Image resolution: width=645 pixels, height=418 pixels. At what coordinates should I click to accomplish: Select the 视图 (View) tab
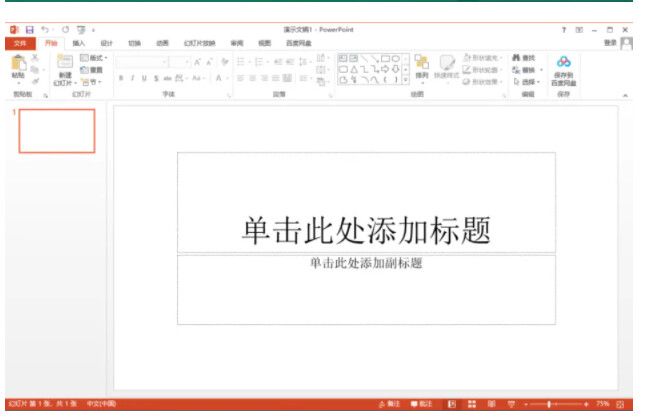tap(264, 43)
